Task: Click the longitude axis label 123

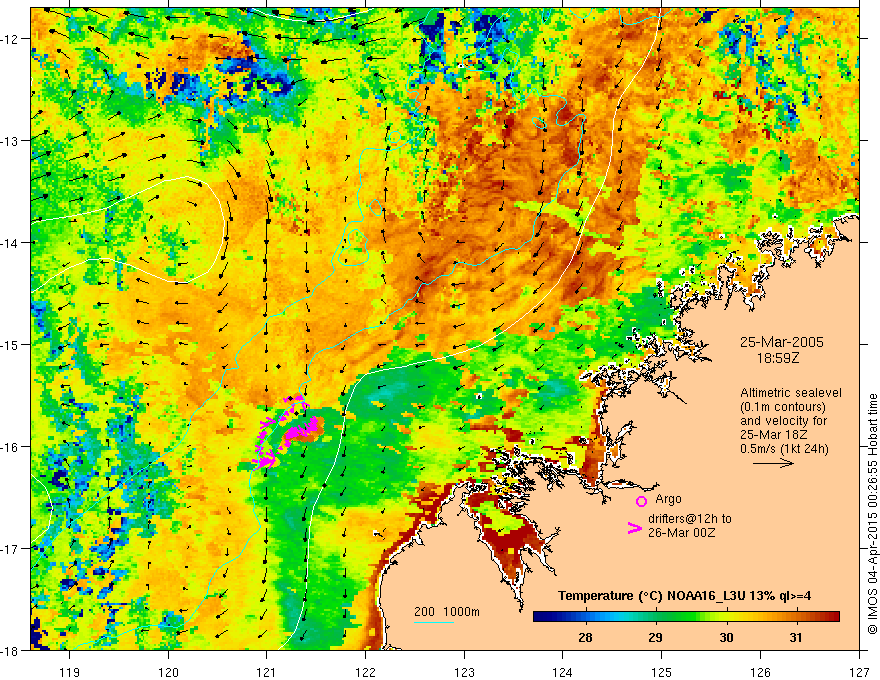Action: coord(464,672)
